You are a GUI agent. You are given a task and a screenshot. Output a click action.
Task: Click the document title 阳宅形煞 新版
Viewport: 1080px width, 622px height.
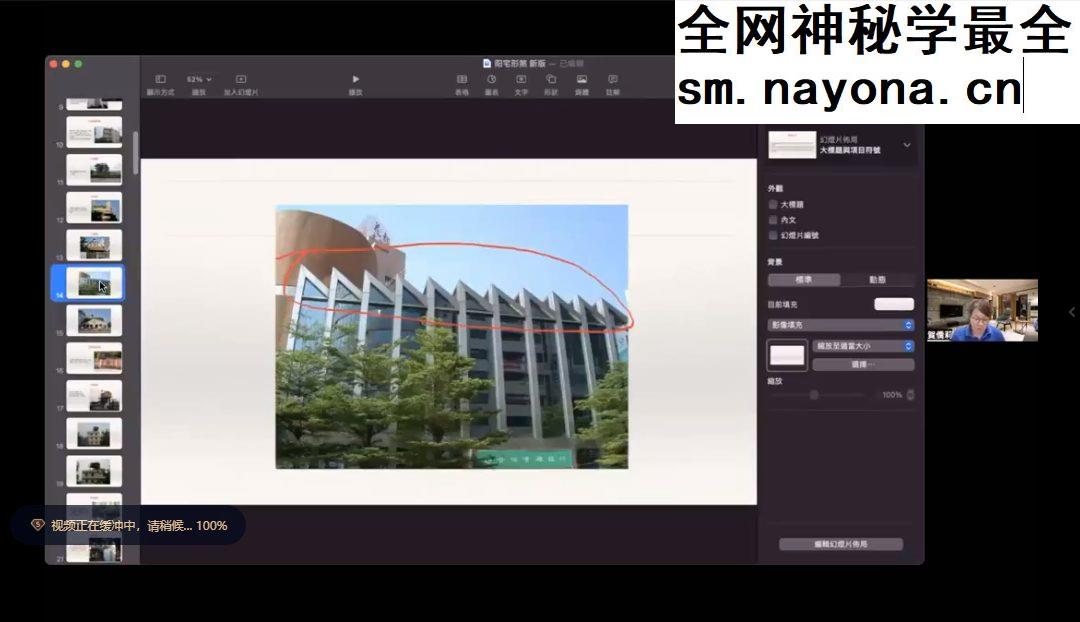[x=520, y=63]
